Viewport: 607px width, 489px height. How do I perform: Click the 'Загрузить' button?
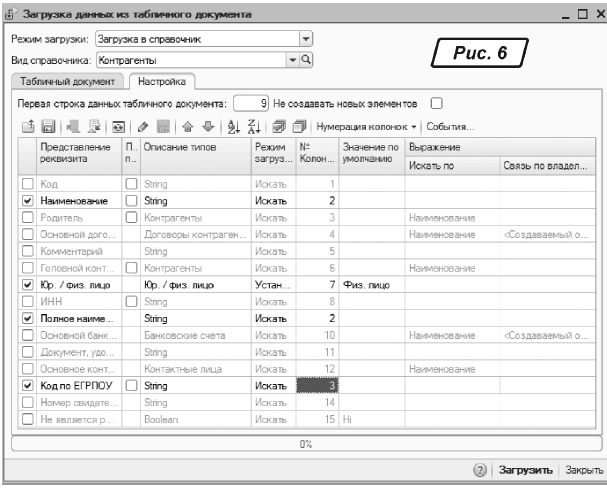click(525, 468)
